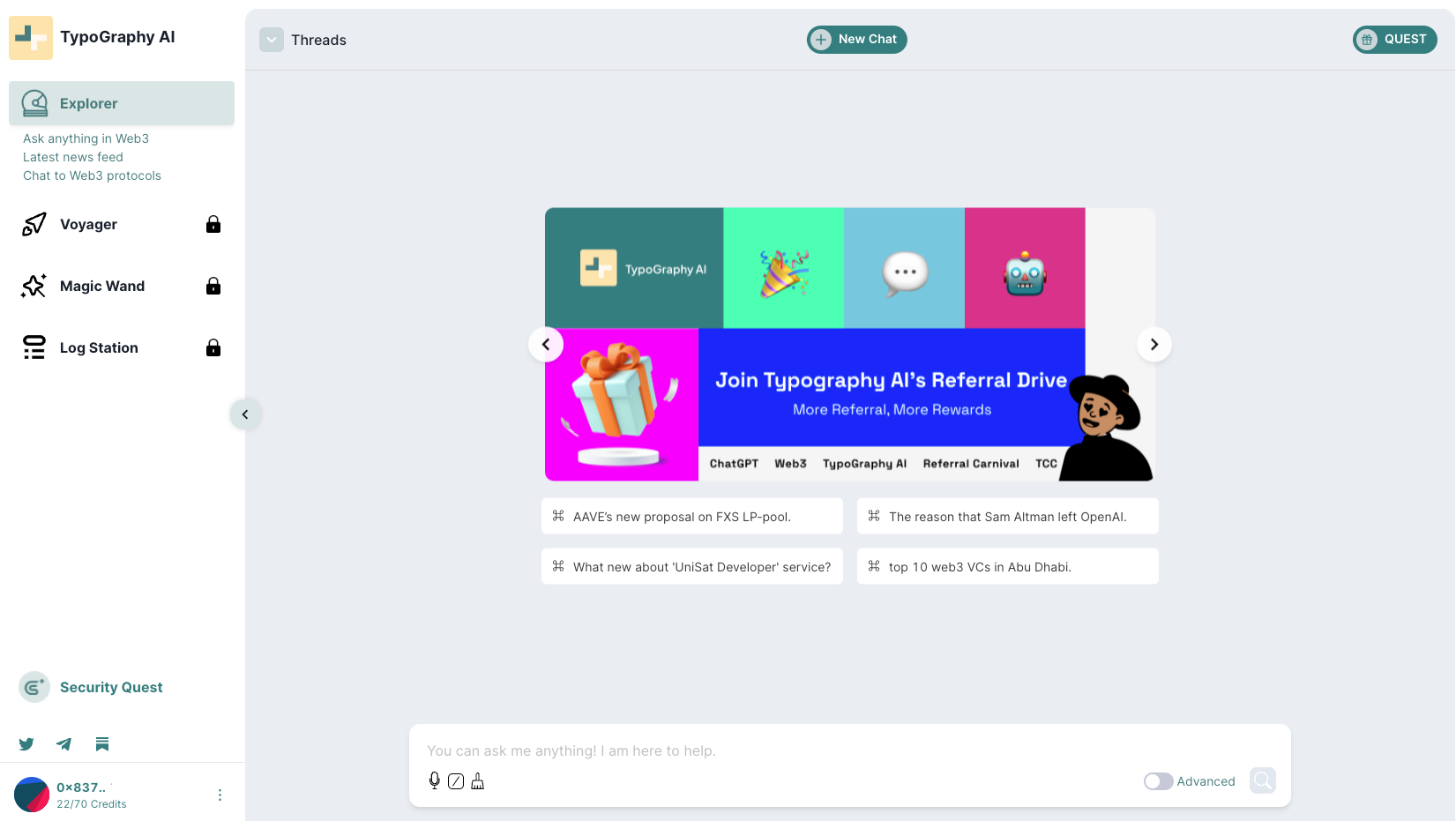Click the wallet avatar image
Screen dimensions: 1456x821
[x=32, y=795]
